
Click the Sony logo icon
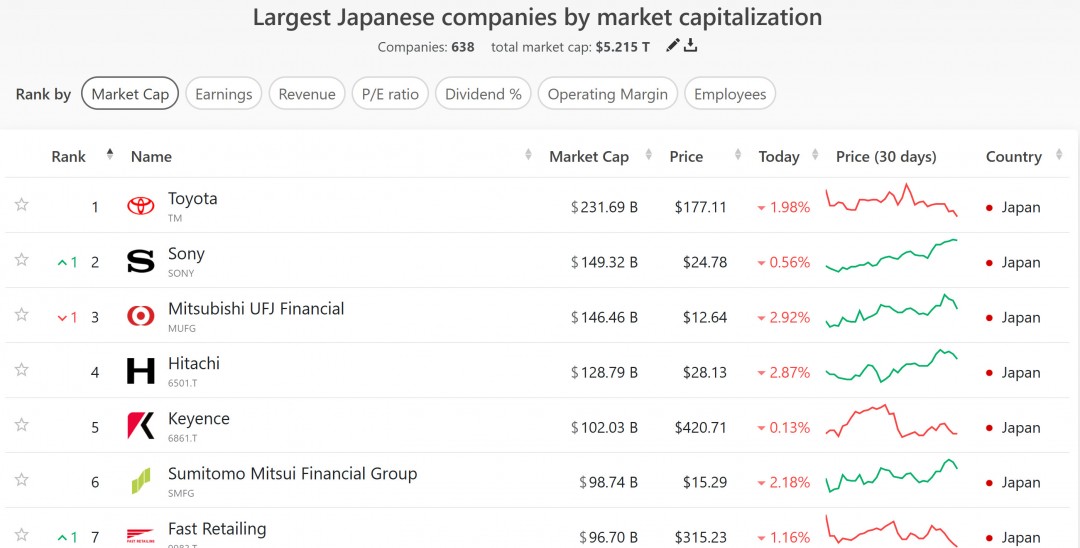[x=141, y=262]
